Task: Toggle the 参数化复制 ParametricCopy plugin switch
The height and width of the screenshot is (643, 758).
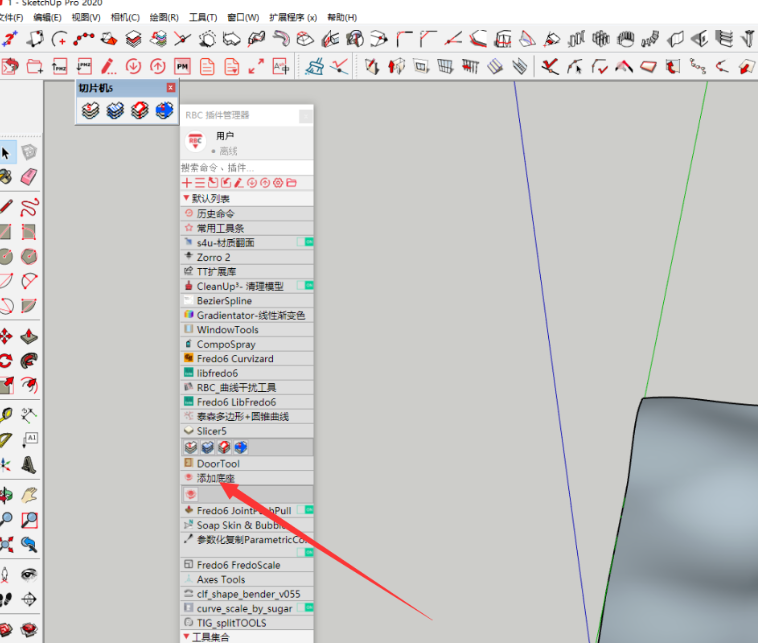Action: pyautogui.click(x=305, y=552)
